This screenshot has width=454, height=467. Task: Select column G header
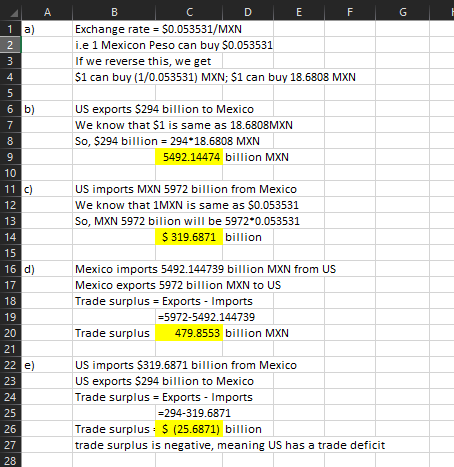click(x=403, y=12)
